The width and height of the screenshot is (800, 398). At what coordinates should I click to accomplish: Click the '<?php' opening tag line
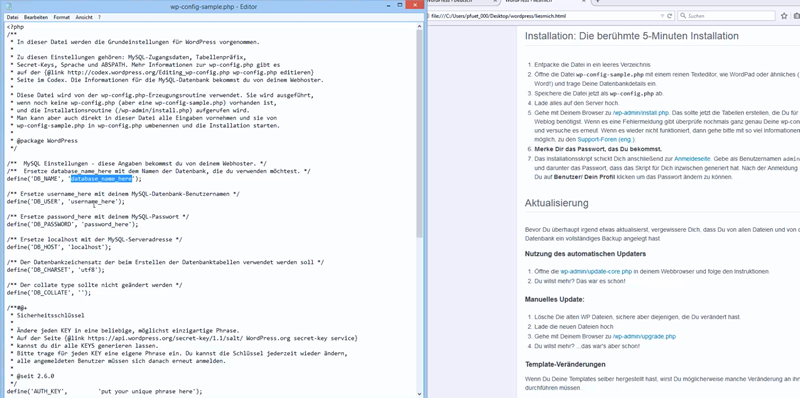point(15,27)
